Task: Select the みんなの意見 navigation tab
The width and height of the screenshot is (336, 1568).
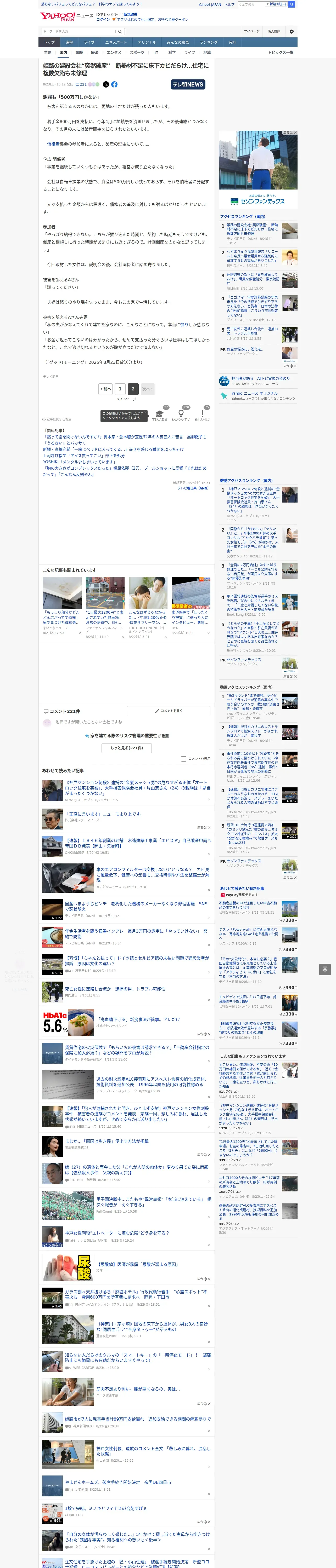Action: (177, 43)
